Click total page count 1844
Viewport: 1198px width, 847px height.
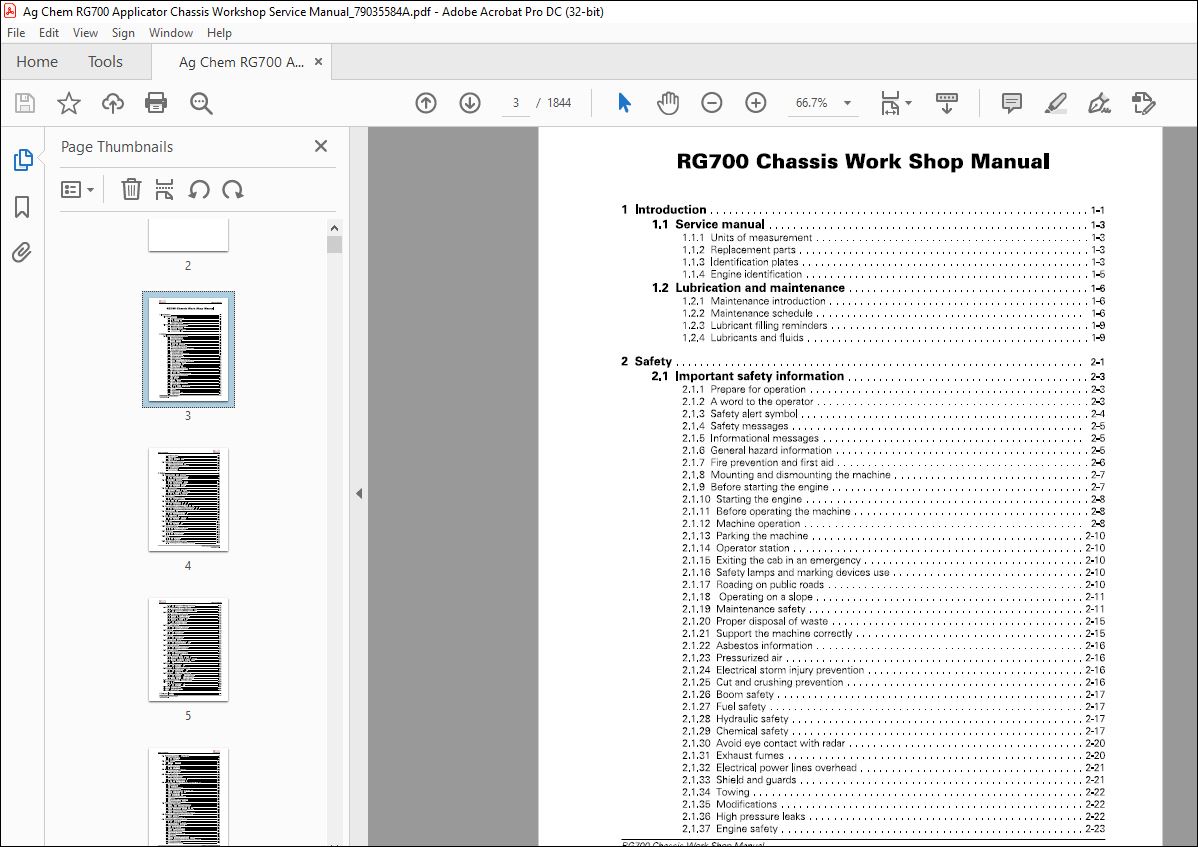(x=559, y=103)
